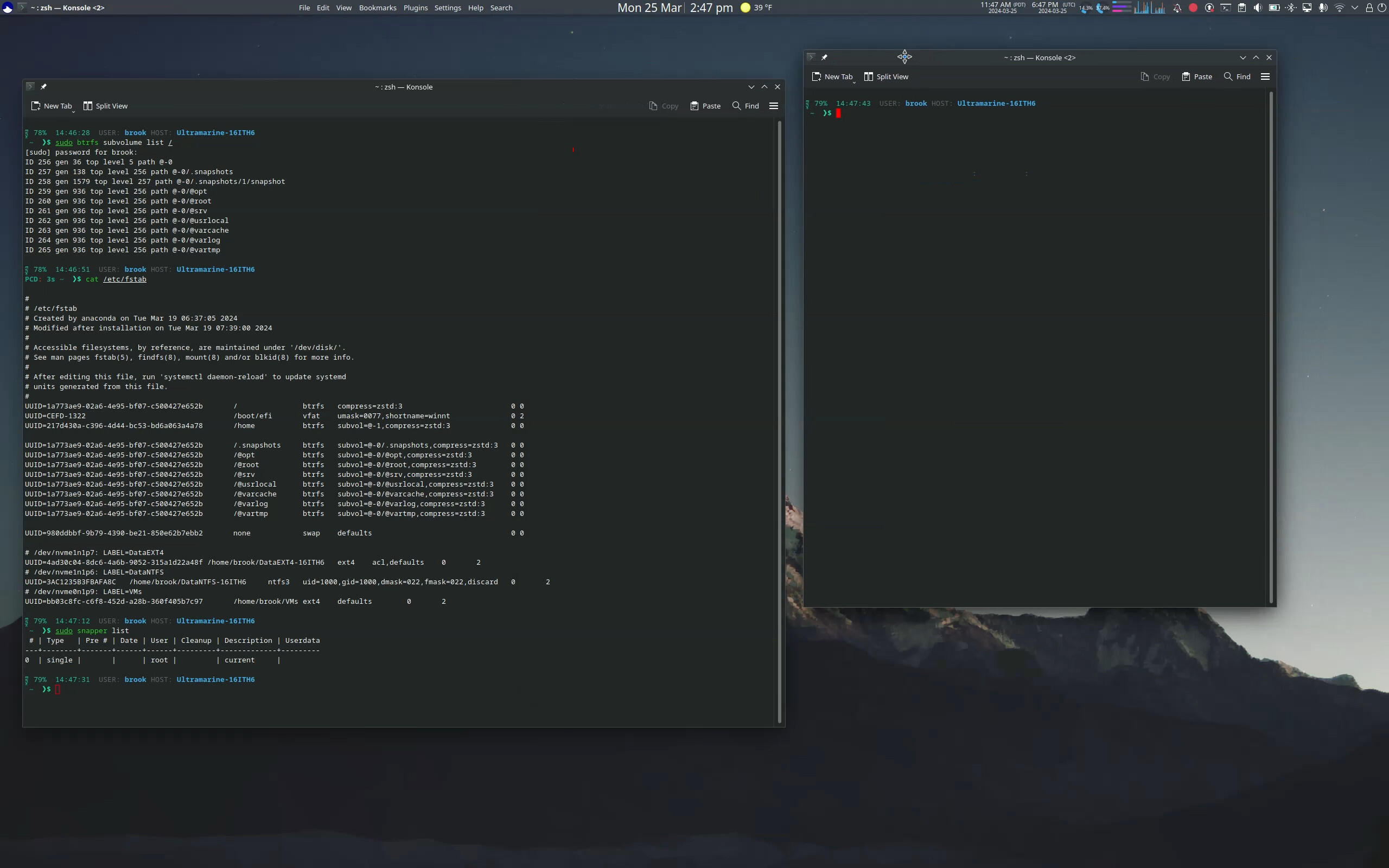Click the weather widget showing 39 °F

(756, 8)
